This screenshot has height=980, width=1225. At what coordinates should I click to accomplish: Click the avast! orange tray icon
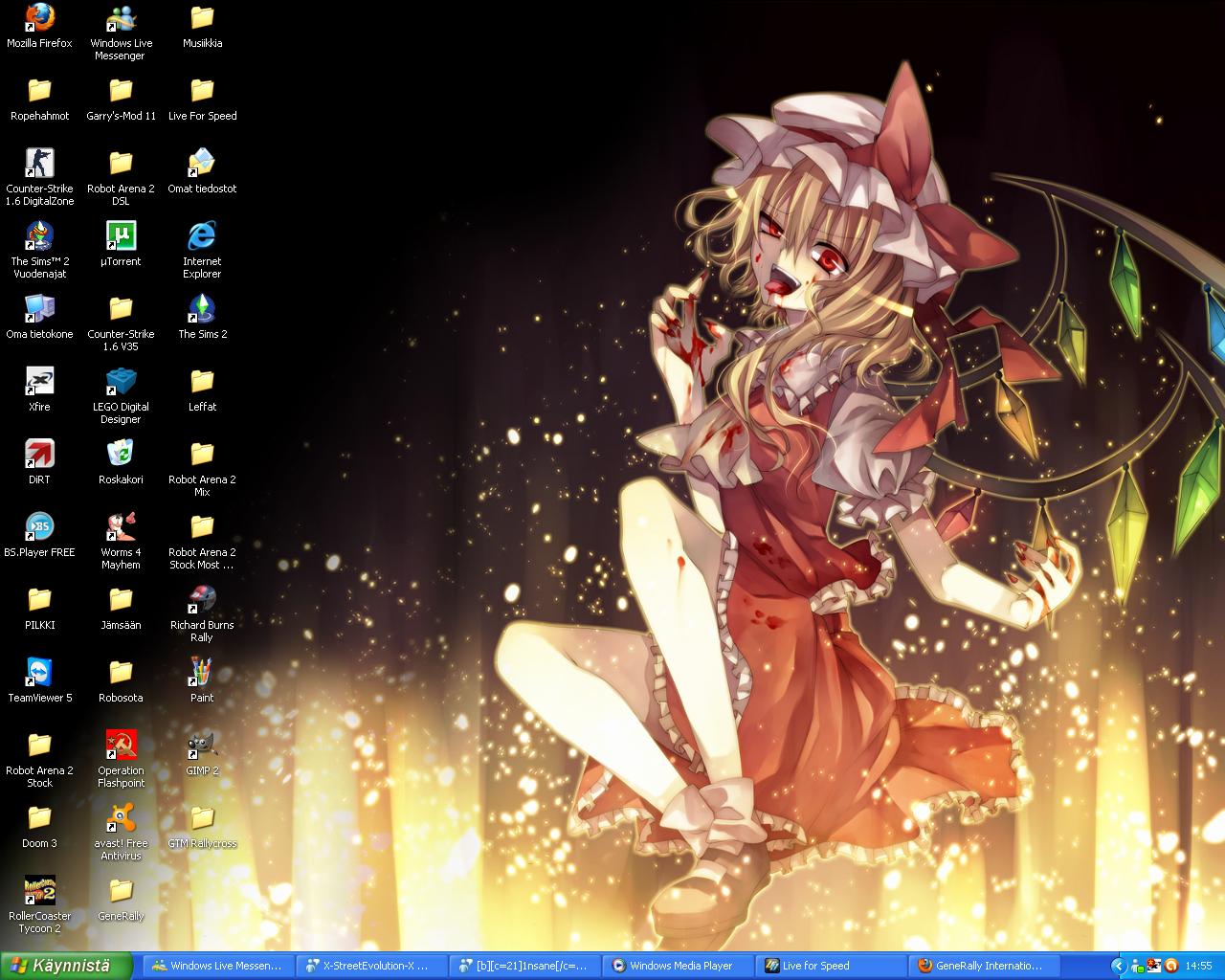(1170, 966)
